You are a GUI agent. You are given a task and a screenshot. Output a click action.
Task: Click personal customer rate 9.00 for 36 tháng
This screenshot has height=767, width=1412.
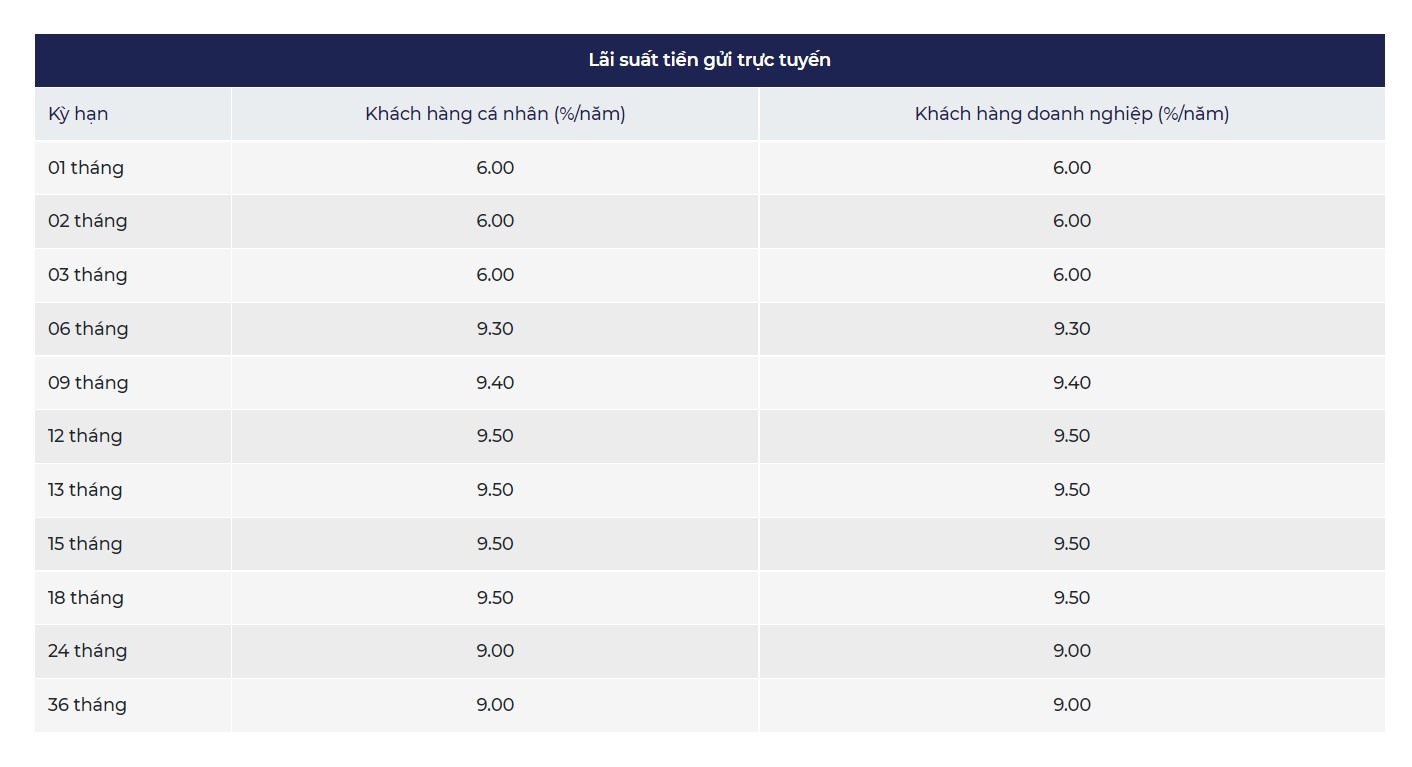coord(495,705)
